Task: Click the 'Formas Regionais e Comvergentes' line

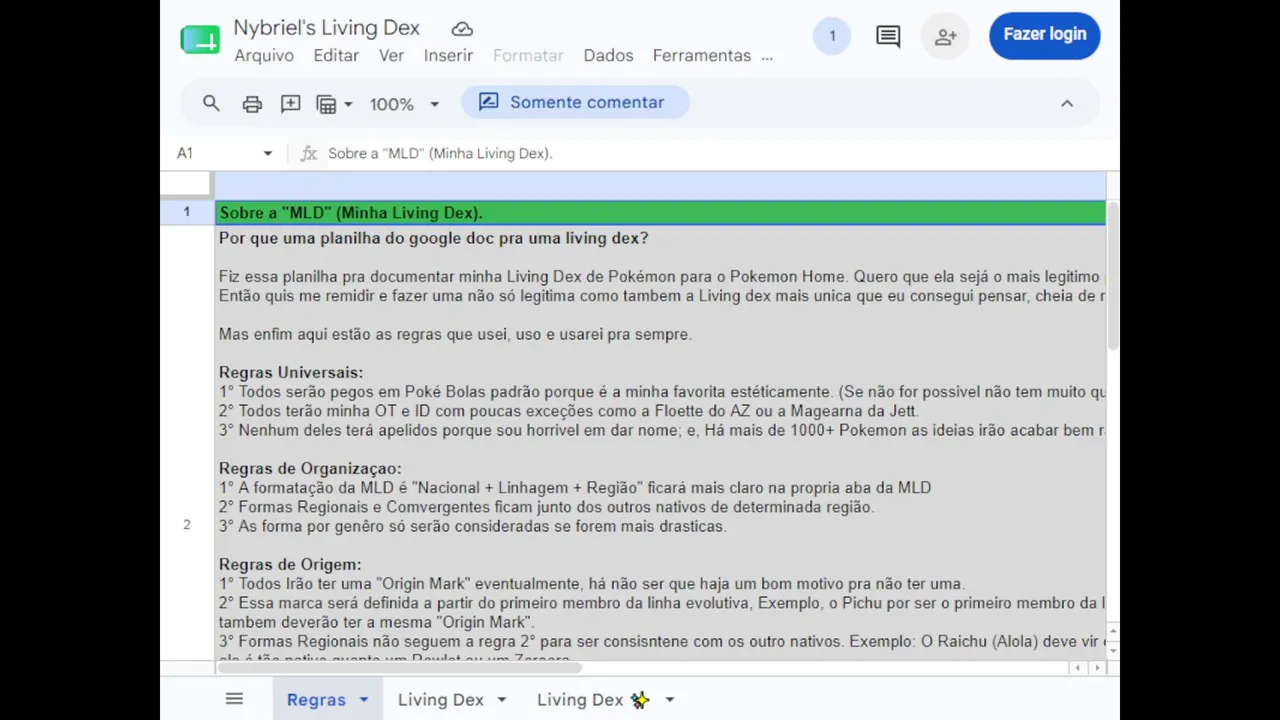Action: pyautogui.click(x=546, y=507)
